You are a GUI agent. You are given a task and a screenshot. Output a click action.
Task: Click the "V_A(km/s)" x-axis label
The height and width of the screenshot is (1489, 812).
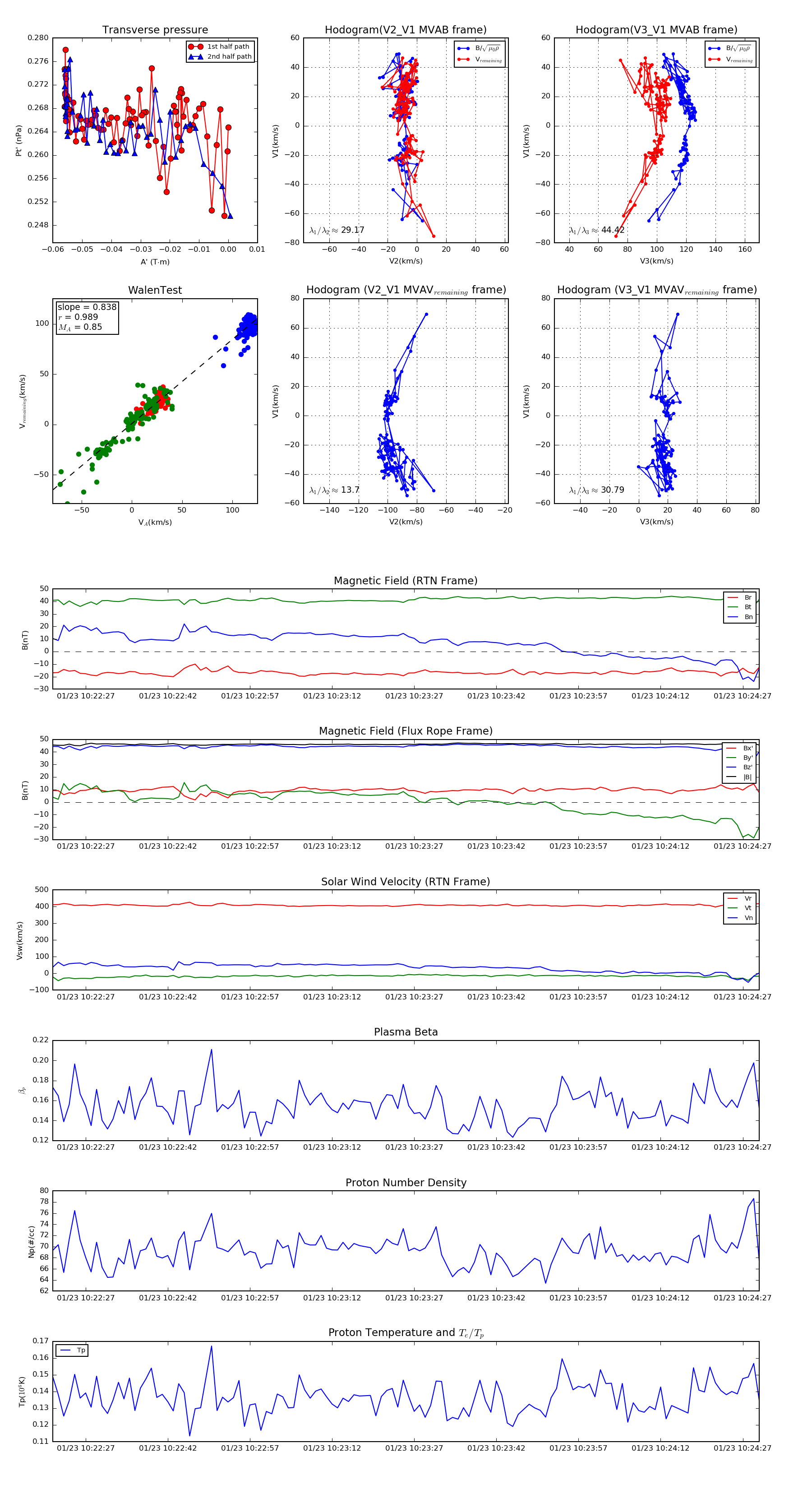point(155,523)
